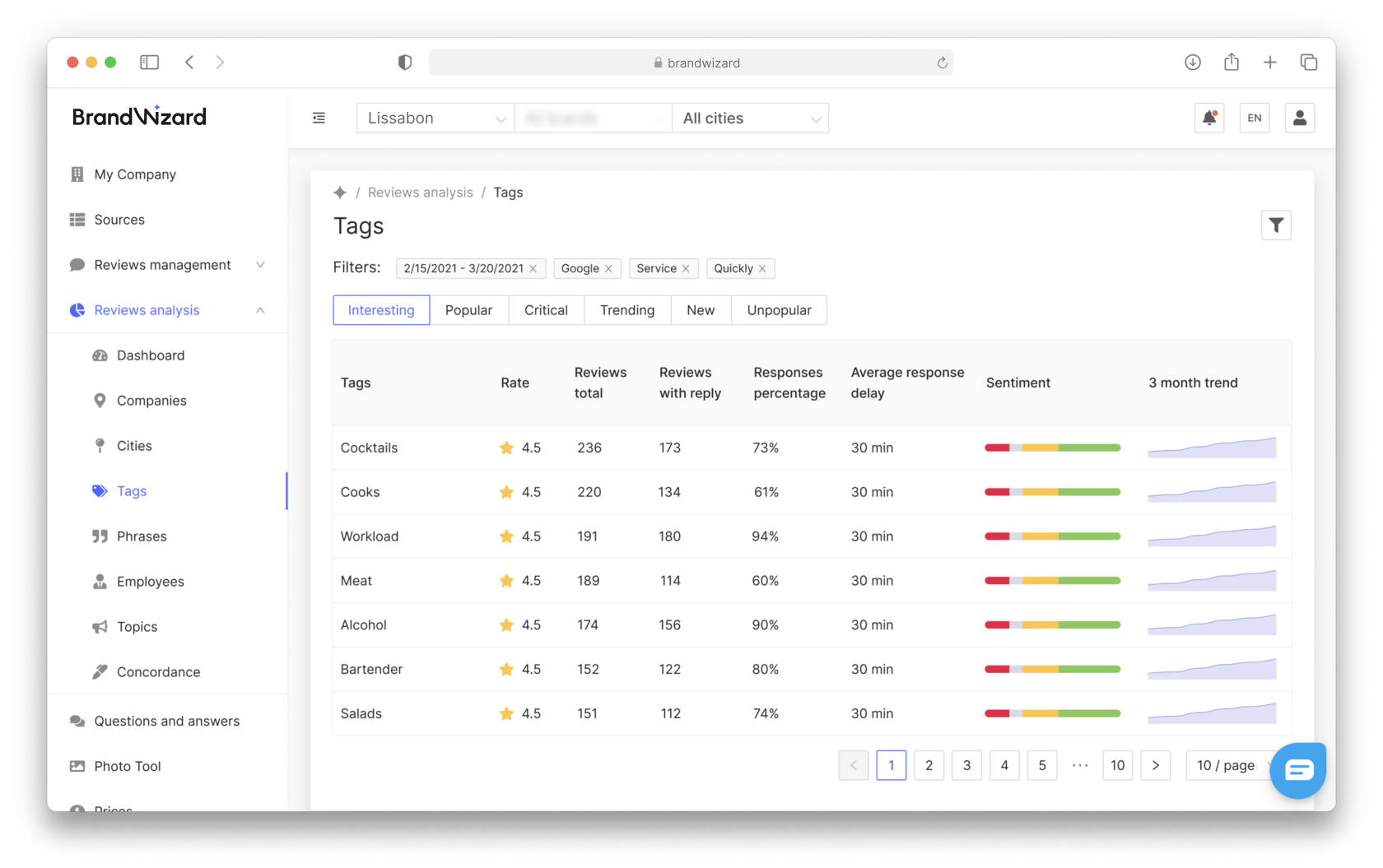Click the Employees person icon
Viewport: 1383px width, 868px height.
tap(100, 582)
